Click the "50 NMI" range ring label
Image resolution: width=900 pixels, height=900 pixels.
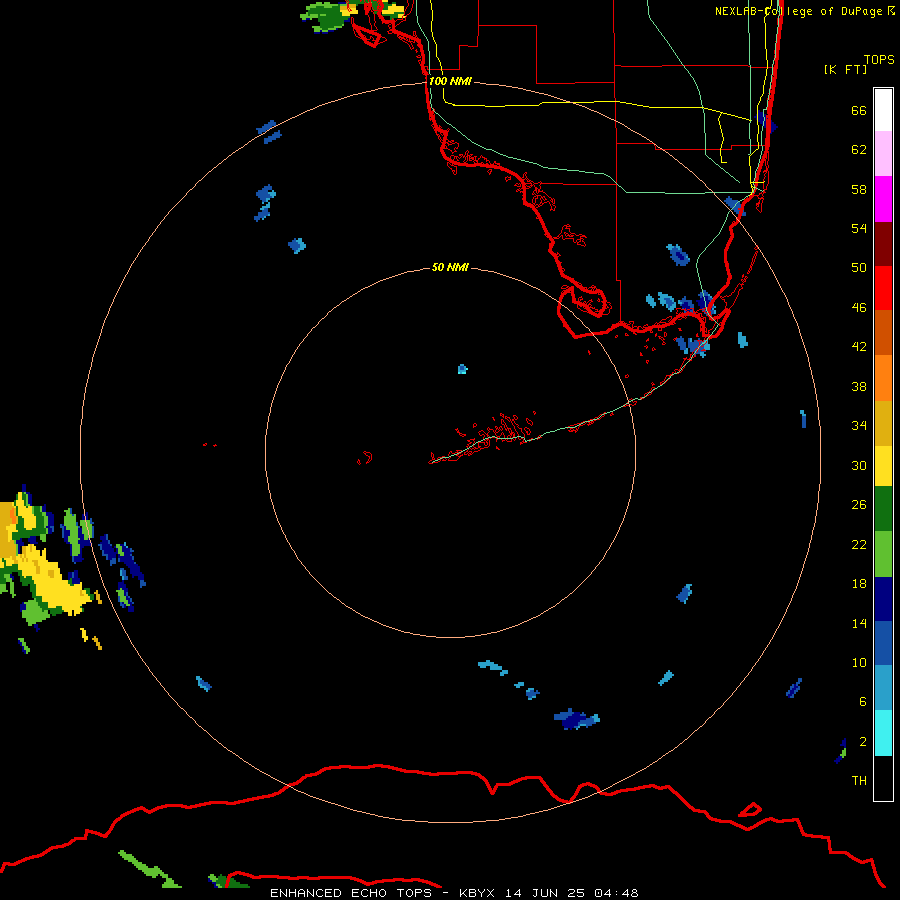450,267
